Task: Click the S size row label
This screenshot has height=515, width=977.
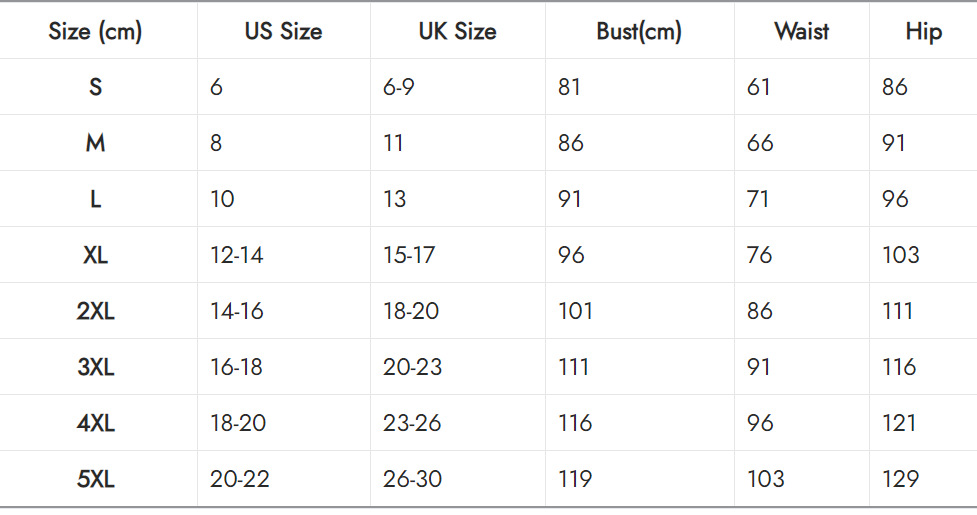Action: click(96, 87)
